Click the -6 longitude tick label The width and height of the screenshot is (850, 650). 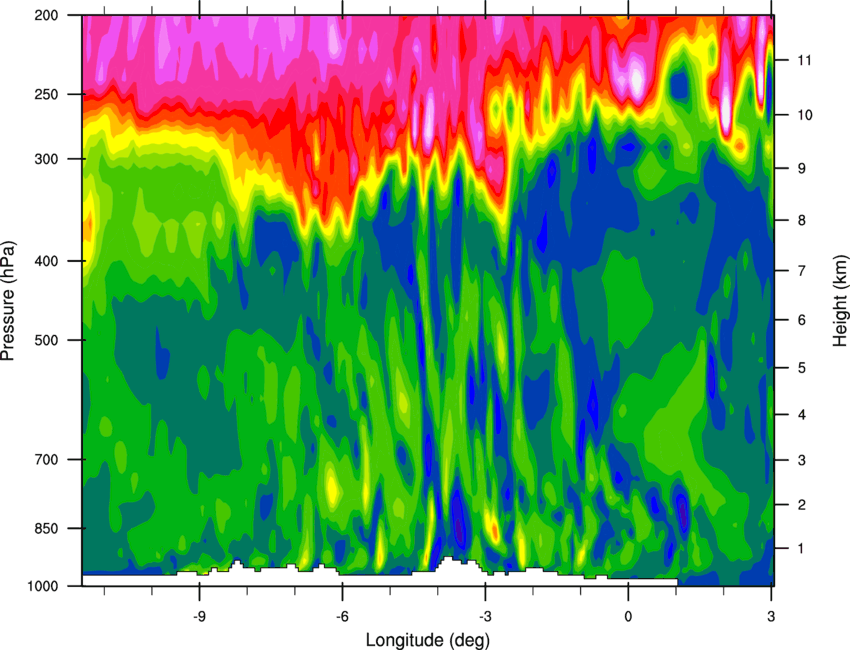(342, 617)
